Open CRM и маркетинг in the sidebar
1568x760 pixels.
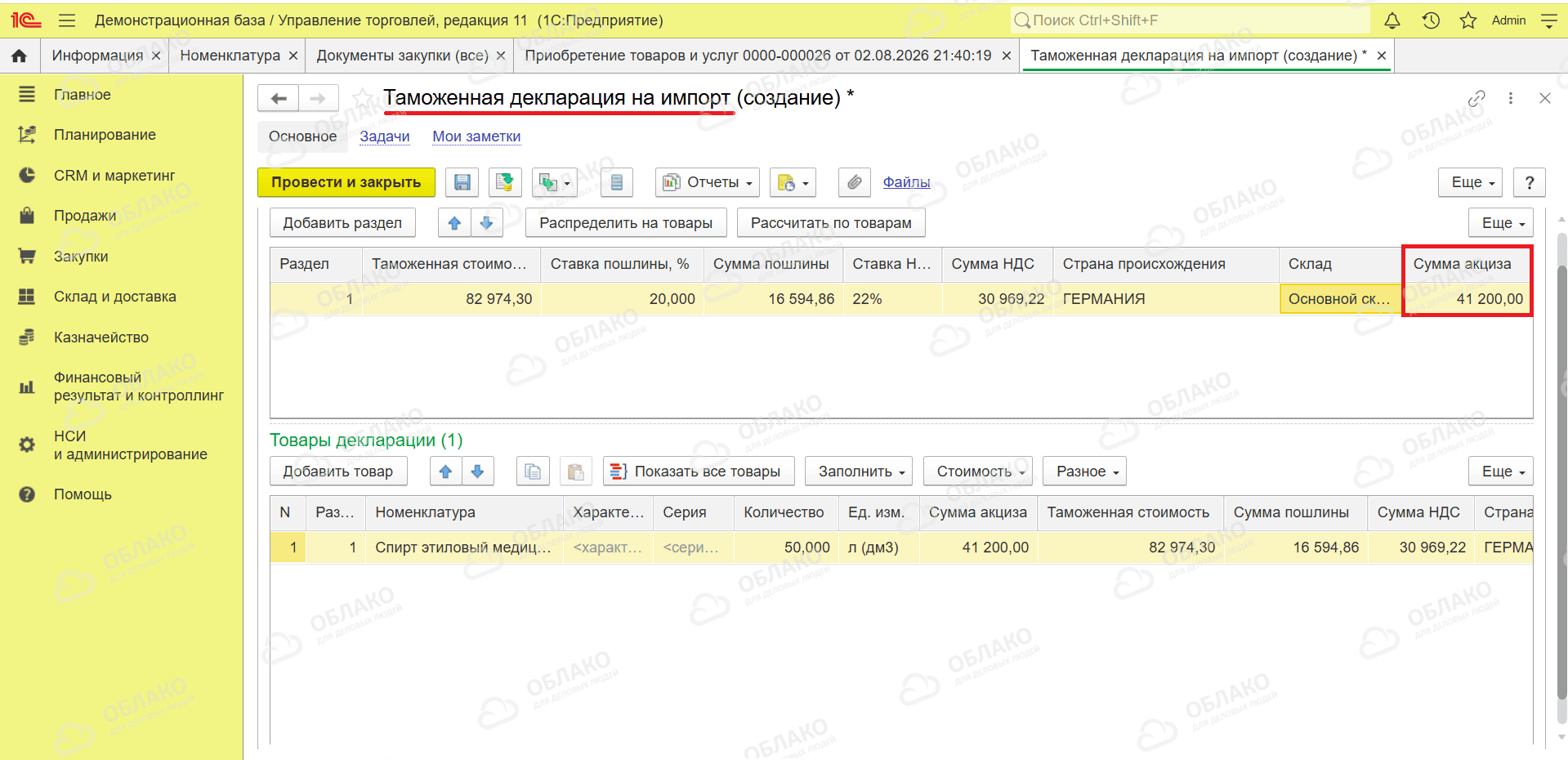coord(114,176)
